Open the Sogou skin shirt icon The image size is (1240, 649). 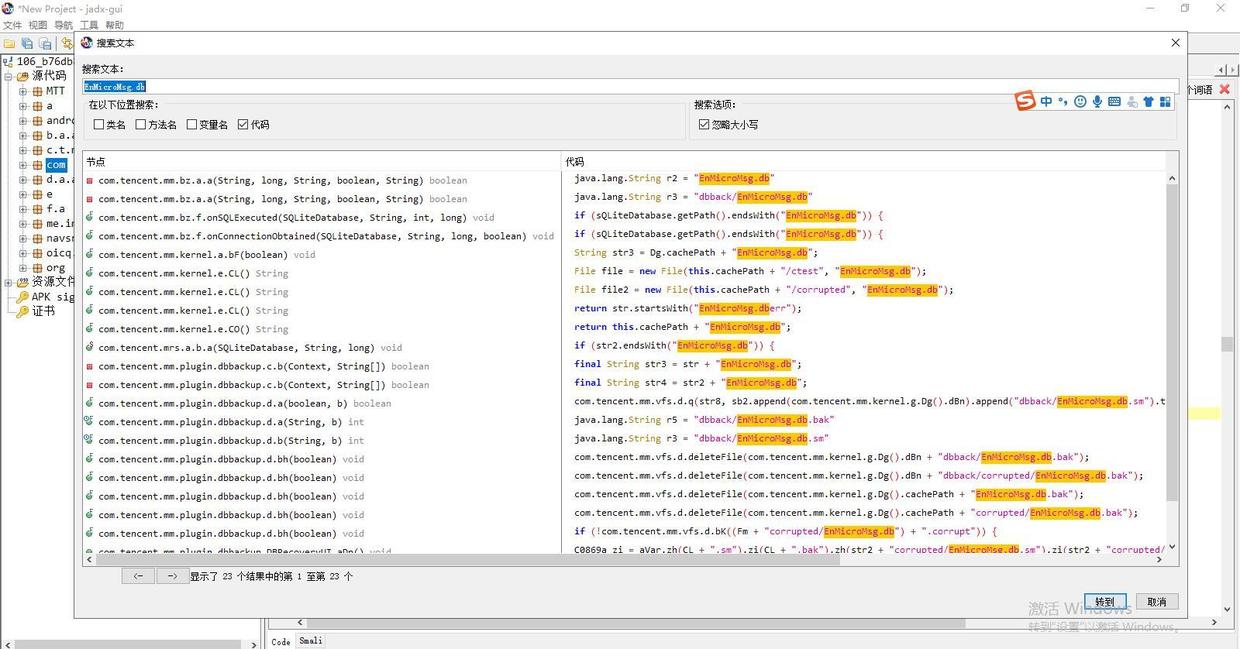click(x=1148, y=102)
